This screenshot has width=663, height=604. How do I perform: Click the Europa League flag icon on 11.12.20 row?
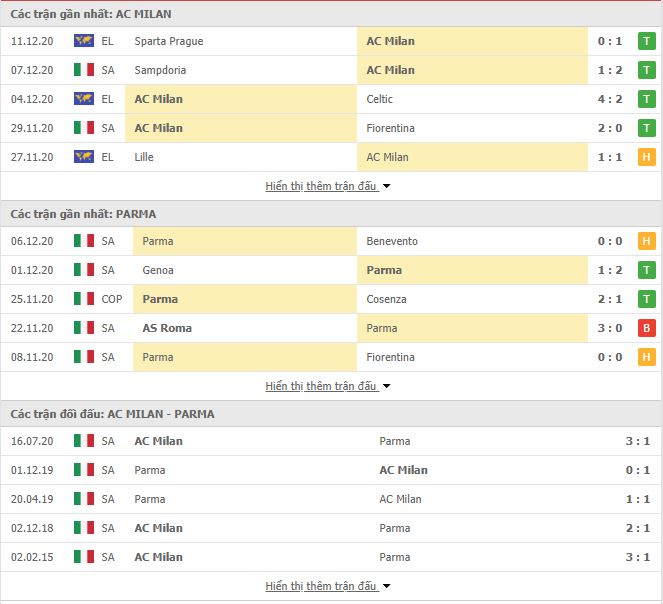pos(84,41)
